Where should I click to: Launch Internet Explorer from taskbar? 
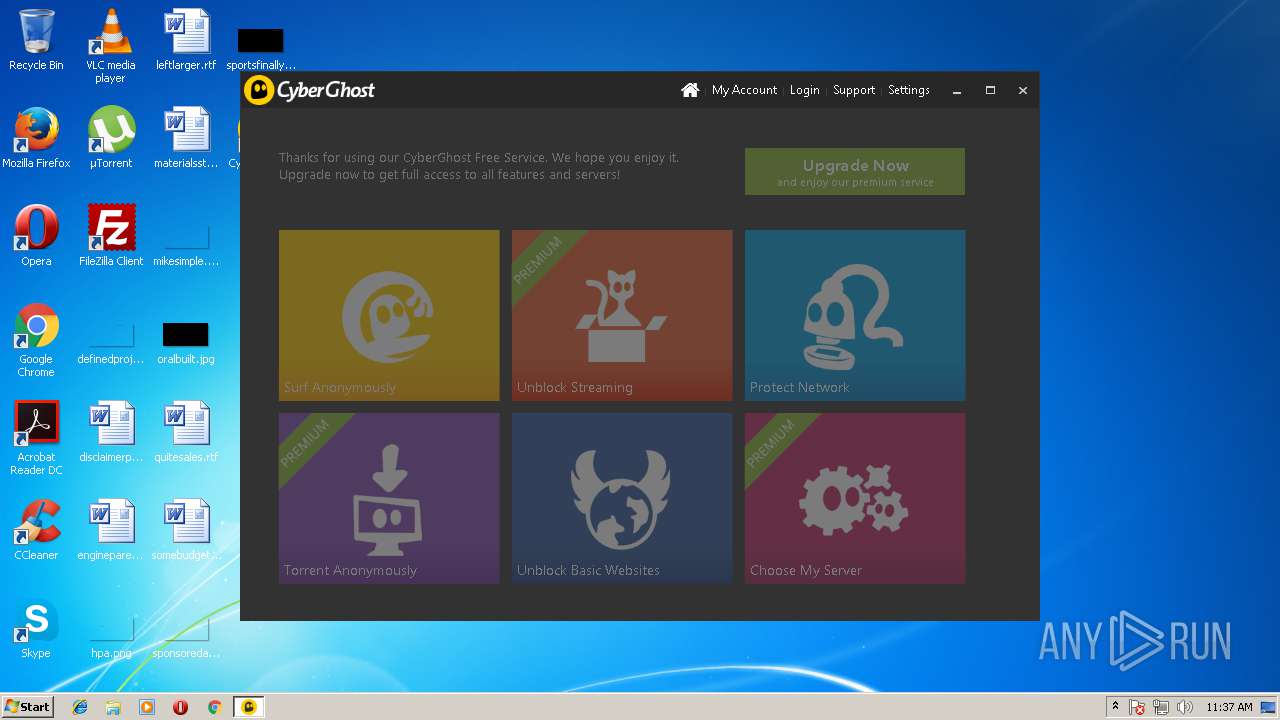(80, 707)
